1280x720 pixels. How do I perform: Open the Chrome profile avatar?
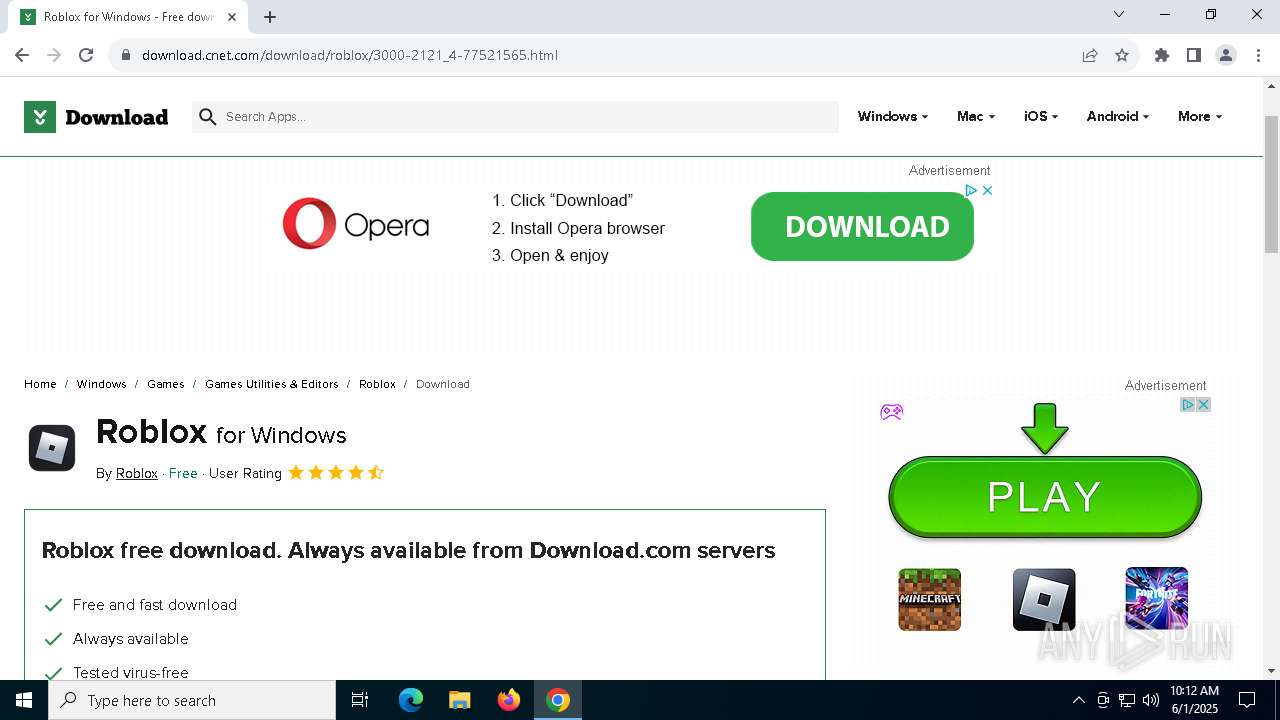[x=1226, y=55]
